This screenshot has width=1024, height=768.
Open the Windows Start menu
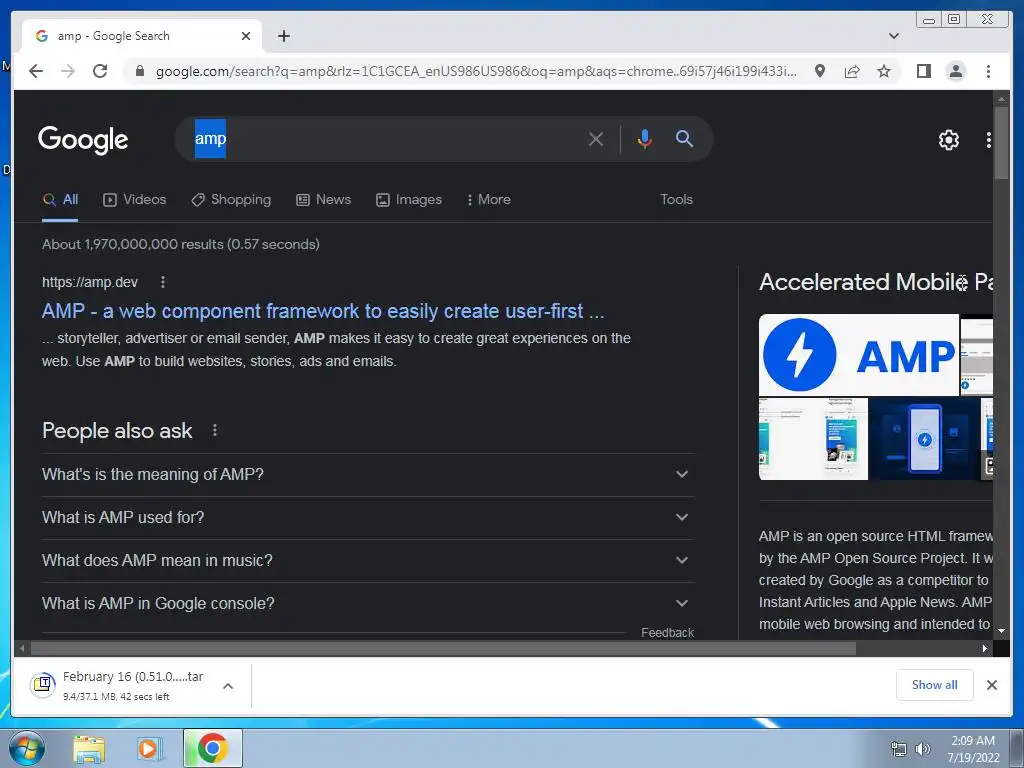26,748
